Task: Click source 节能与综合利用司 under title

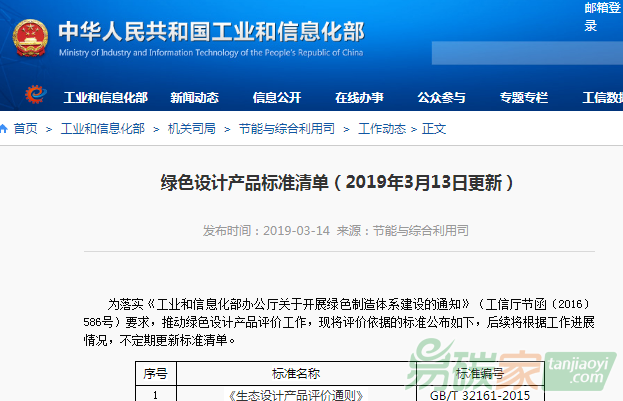Action: pos(421,231)
